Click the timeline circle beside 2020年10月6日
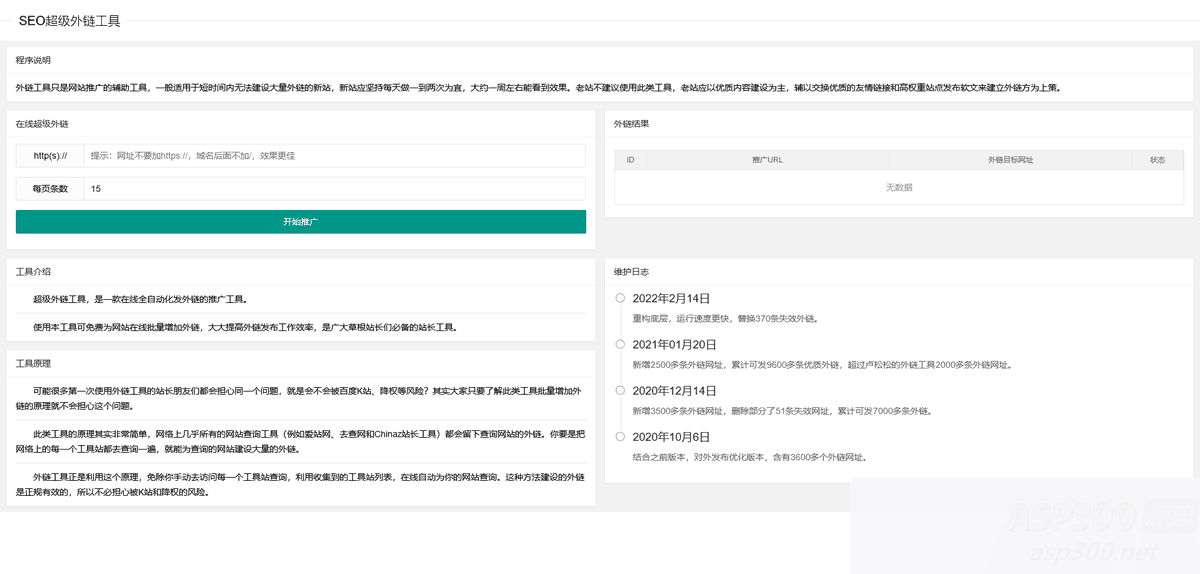 (x=620, y=437)
